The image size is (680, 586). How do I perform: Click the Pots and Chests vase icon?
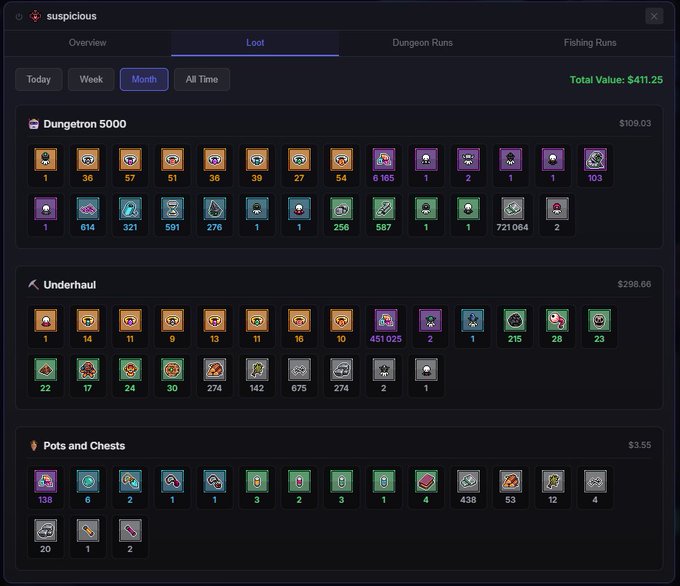click(x=33, y=445)
